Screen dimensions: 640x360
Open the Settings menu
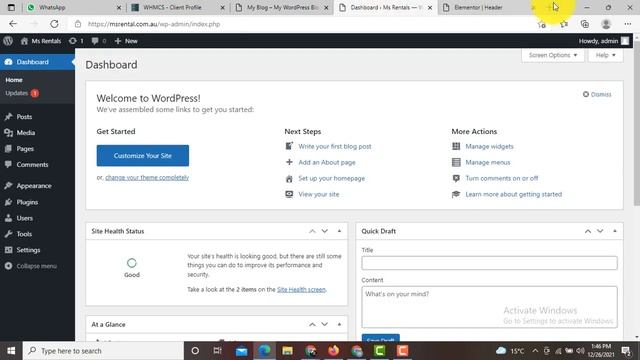click(x=28, y=250)
